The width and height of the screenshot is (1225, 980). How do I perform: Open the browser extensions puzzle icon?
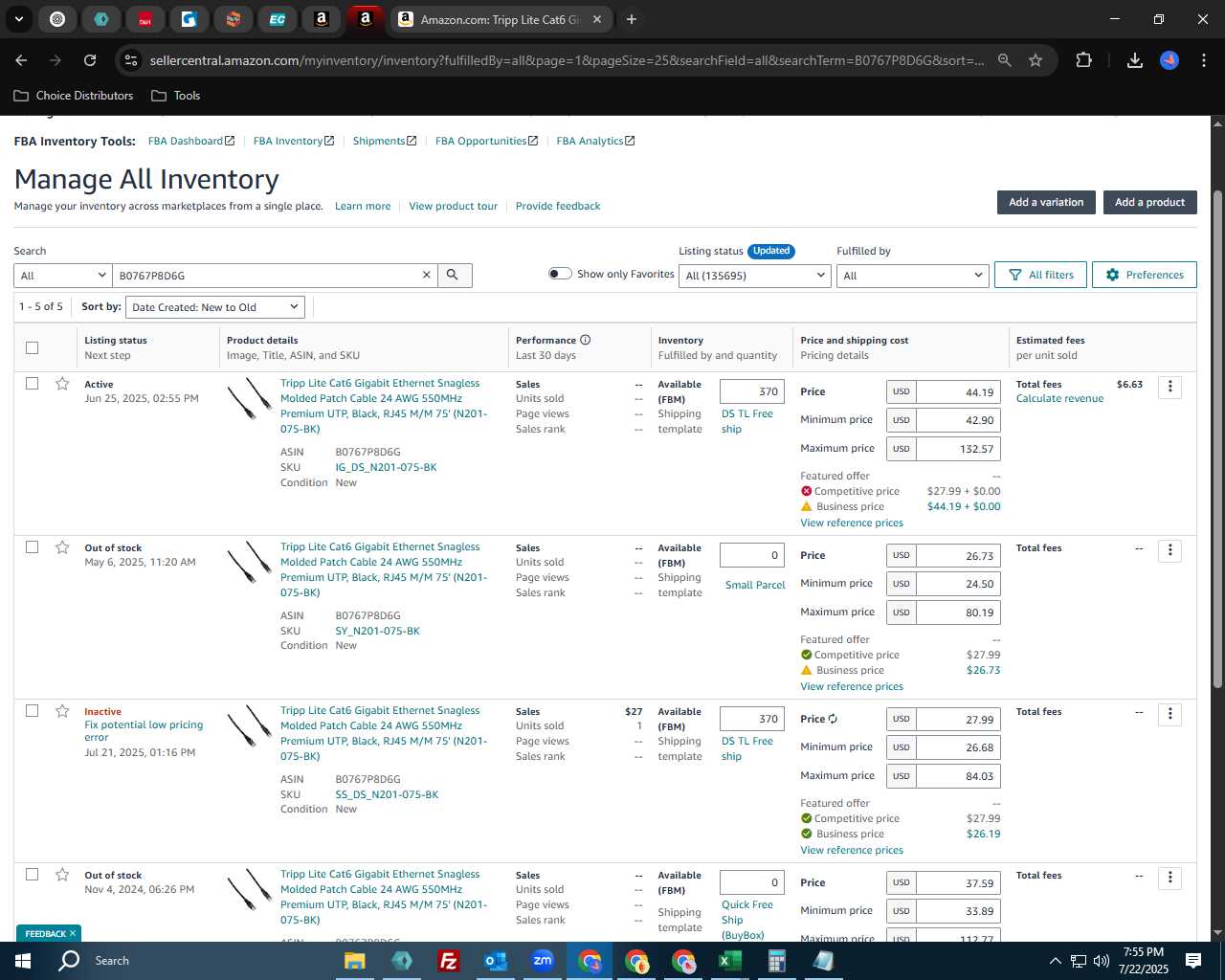[1083, 60]
